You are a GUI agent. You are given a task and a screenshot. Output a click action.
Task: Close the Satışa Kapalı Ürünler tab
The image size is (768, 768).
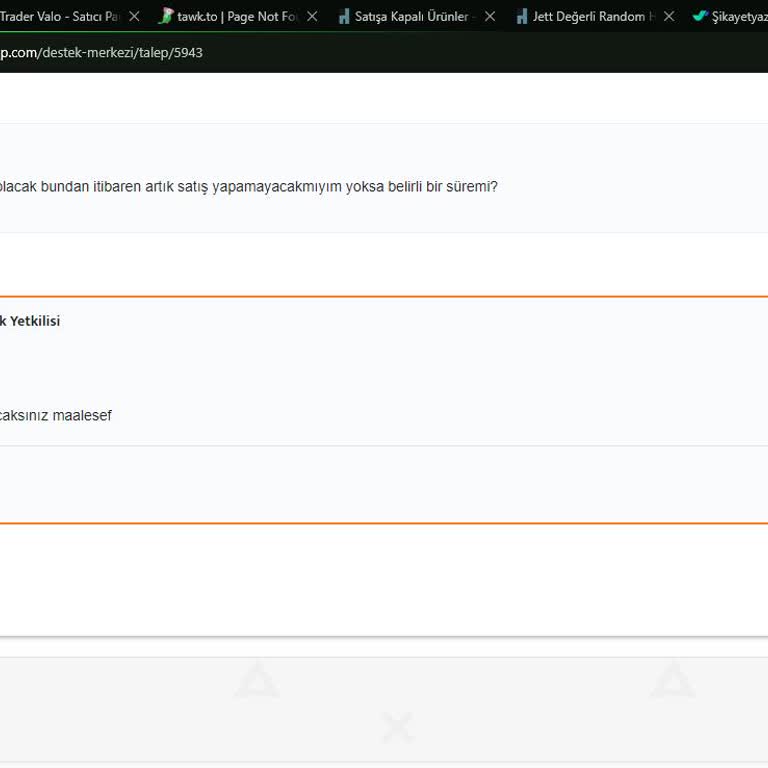489,17
